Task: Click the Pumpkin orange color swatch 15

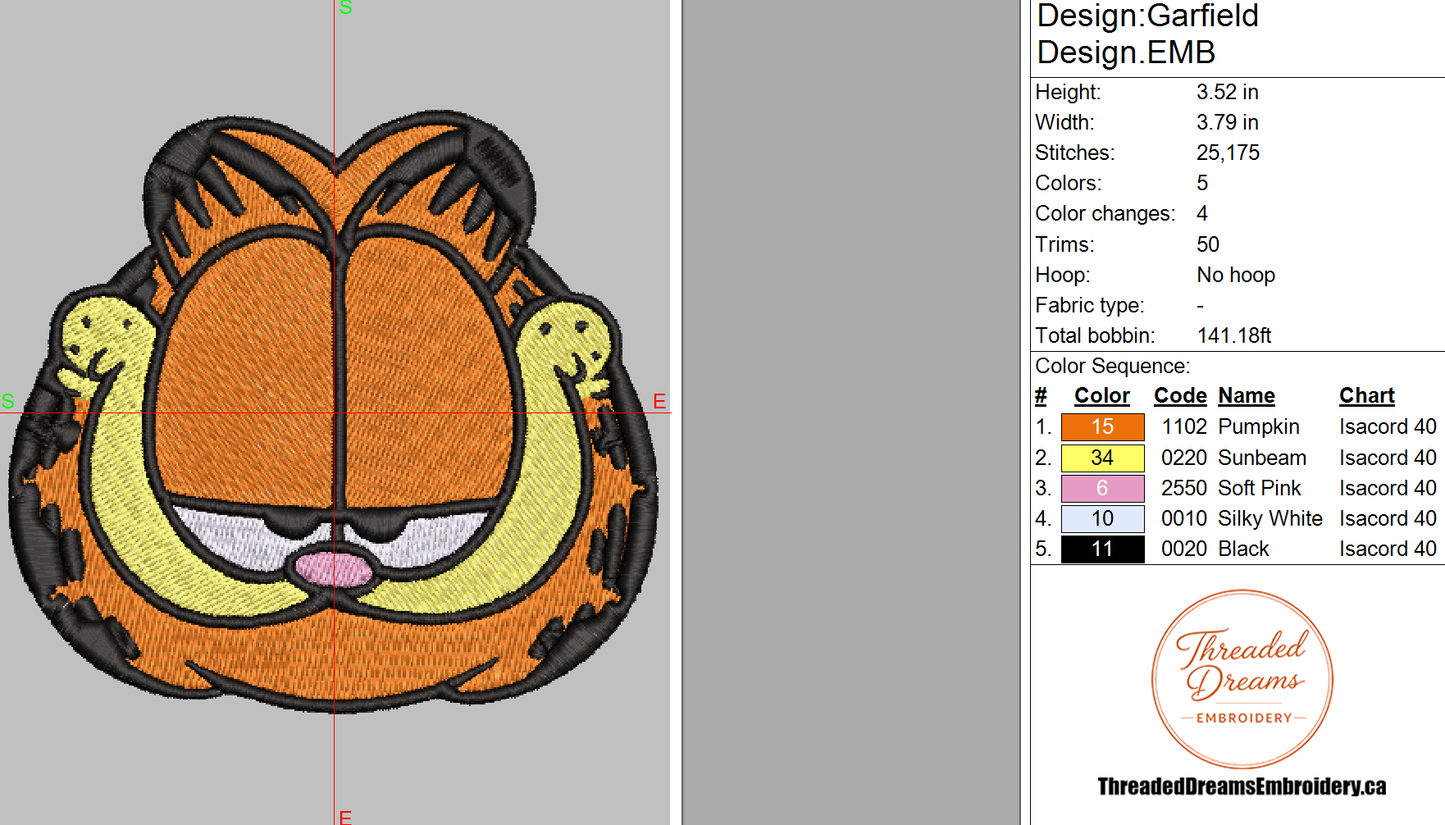Action: (1102, 427)
